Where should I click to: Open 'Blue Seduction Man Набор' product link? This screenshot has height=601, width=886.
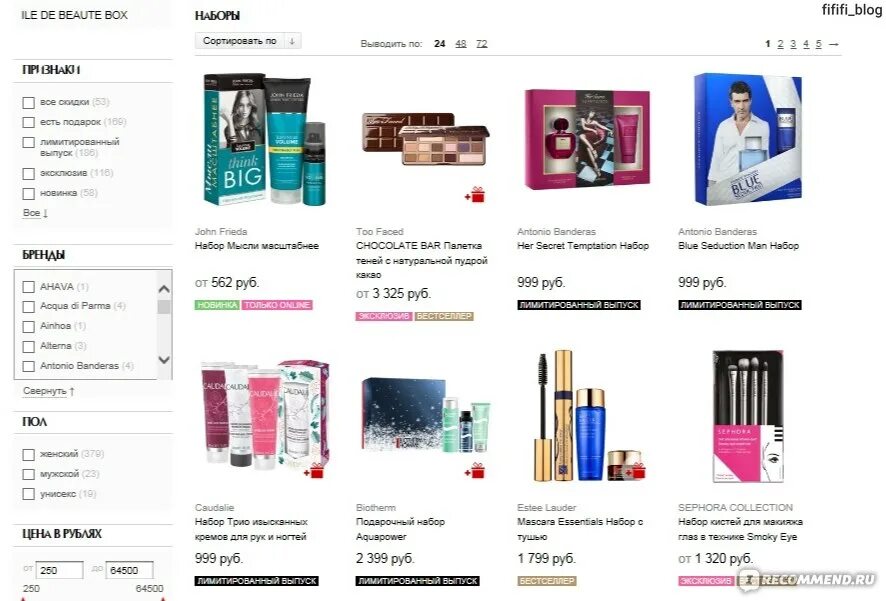[x=738, y=246]
